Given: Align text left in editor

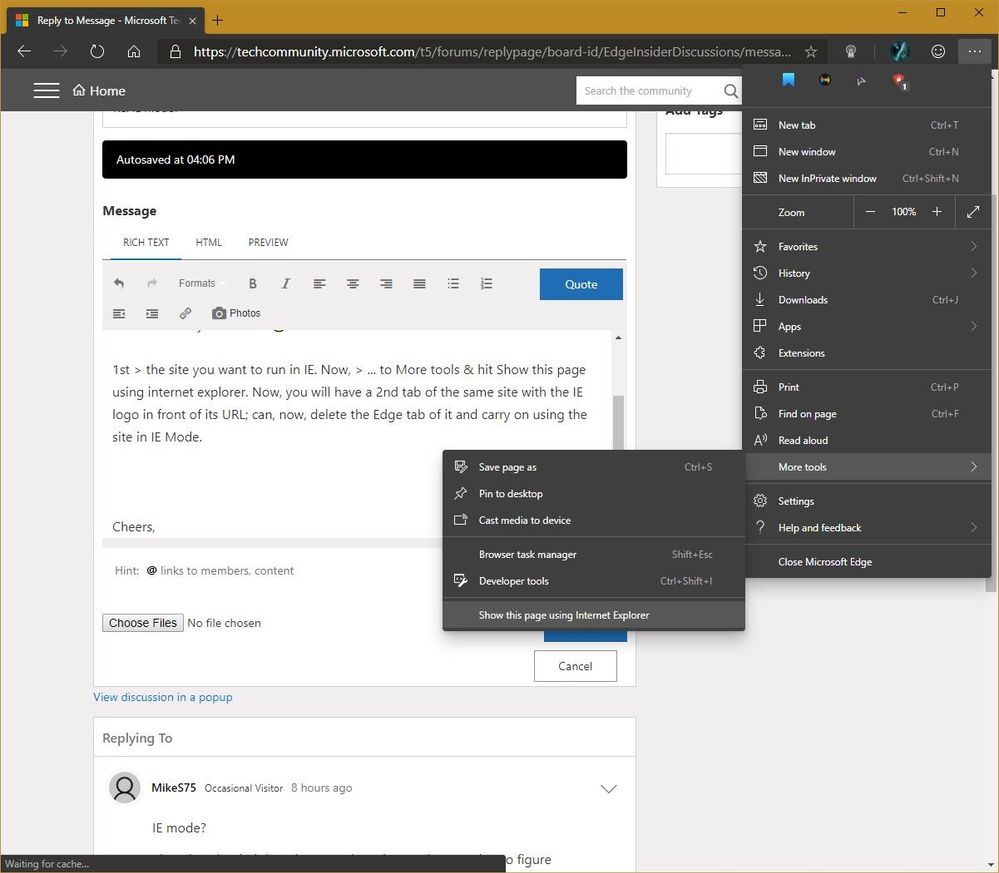Looking at the screenshot, I should pos(319,284).
